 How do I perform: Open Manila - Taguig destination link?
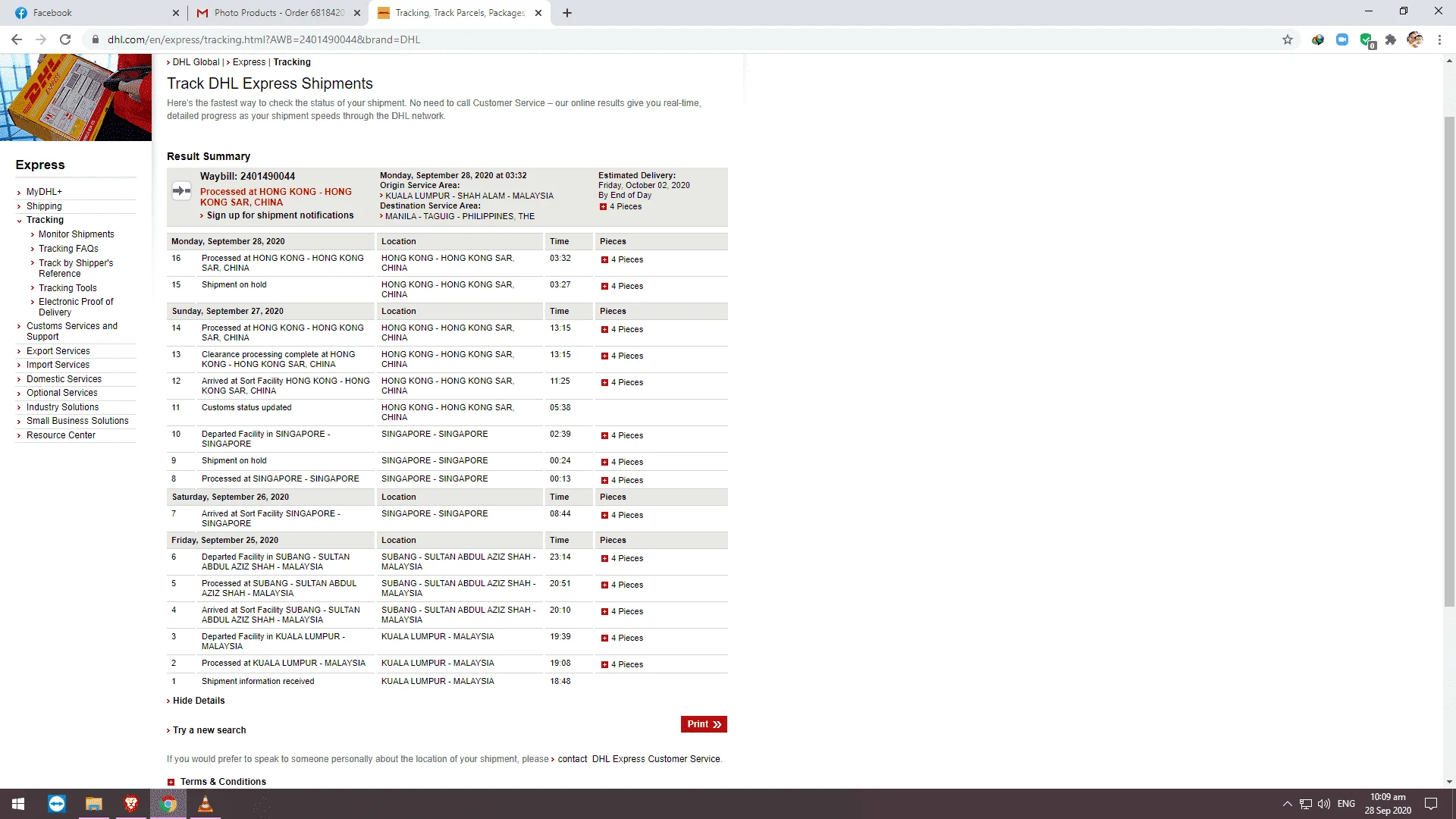pos(460,217)
